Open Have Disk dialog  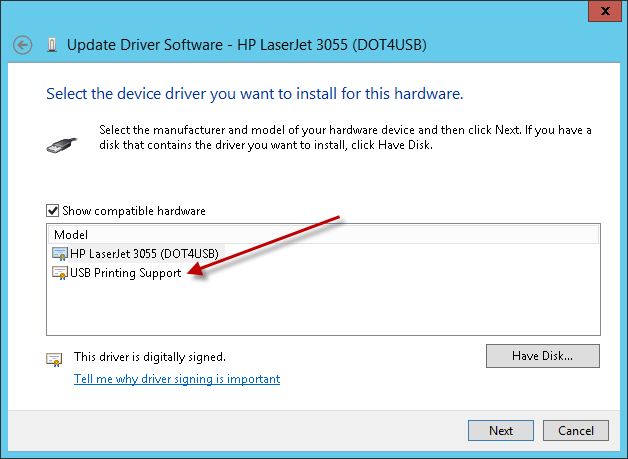pos(542,356)
